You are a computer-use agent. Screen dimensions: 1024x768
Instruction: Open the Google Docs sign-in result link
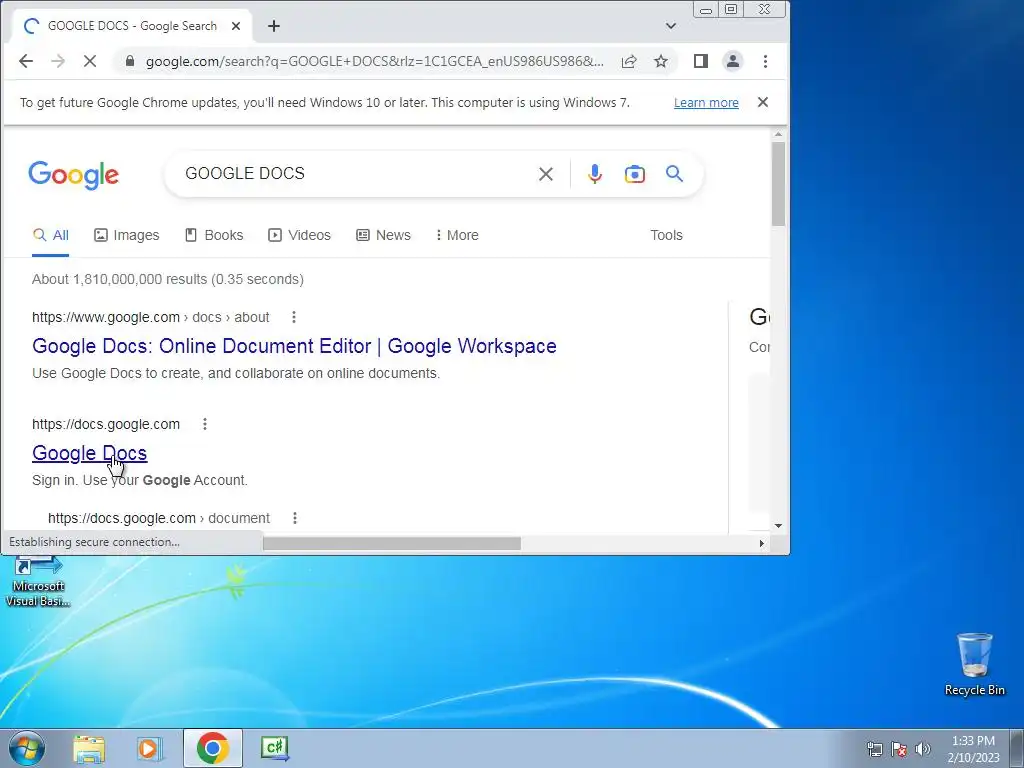point(89,453)
